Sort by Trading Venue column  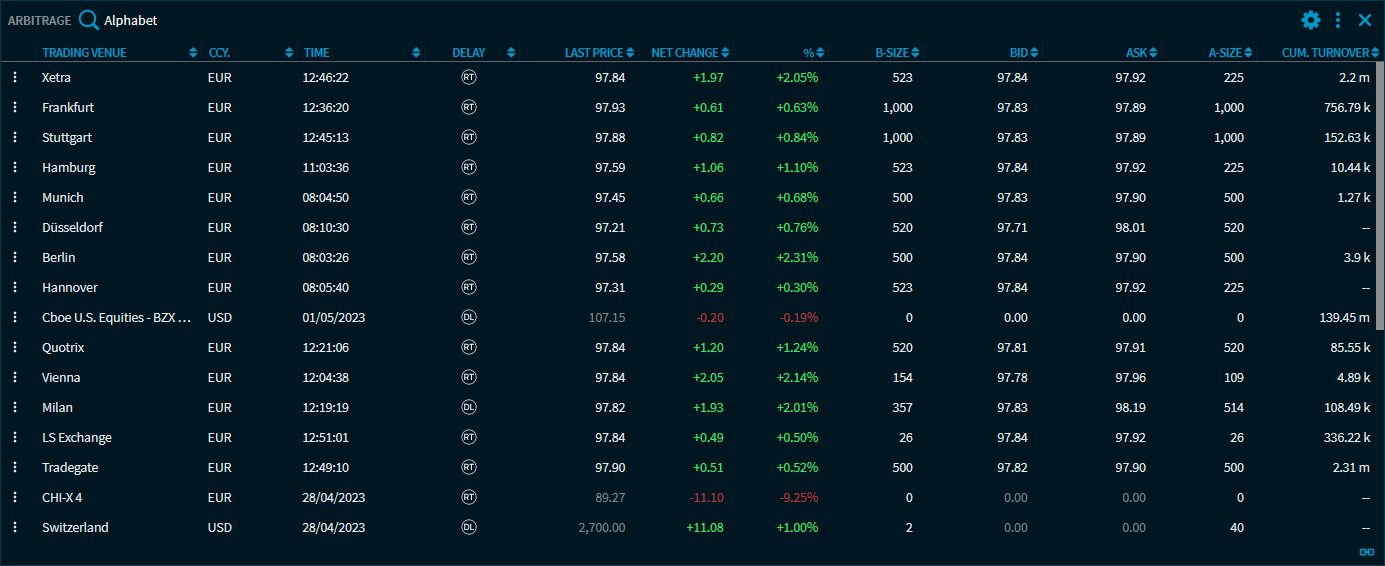[84, 53]
